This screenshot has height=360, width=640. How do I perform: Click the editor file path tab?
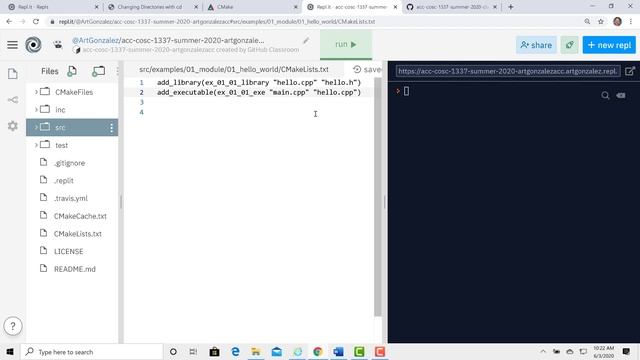pyautogui.click(x=234, y=69)
